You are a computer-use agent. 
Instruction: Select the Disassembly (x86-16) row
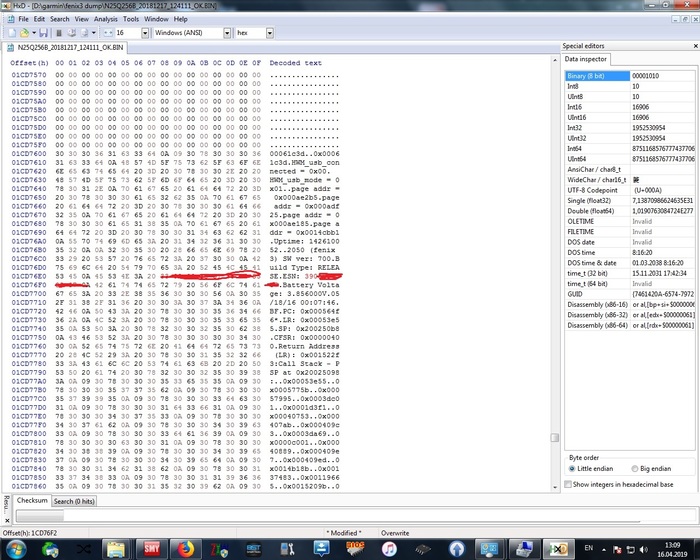(630, 305)
